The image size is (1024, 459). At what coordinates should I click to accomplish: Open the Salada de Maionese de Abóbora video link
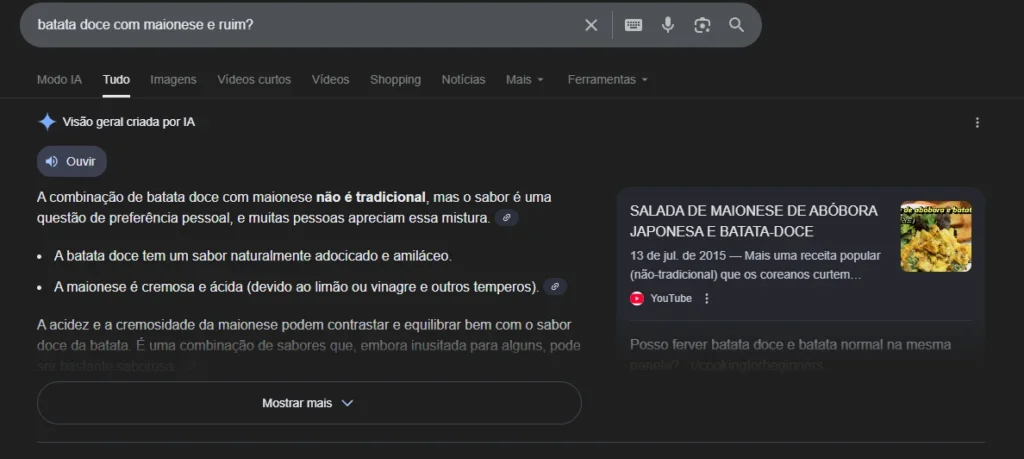click(753, 221)
